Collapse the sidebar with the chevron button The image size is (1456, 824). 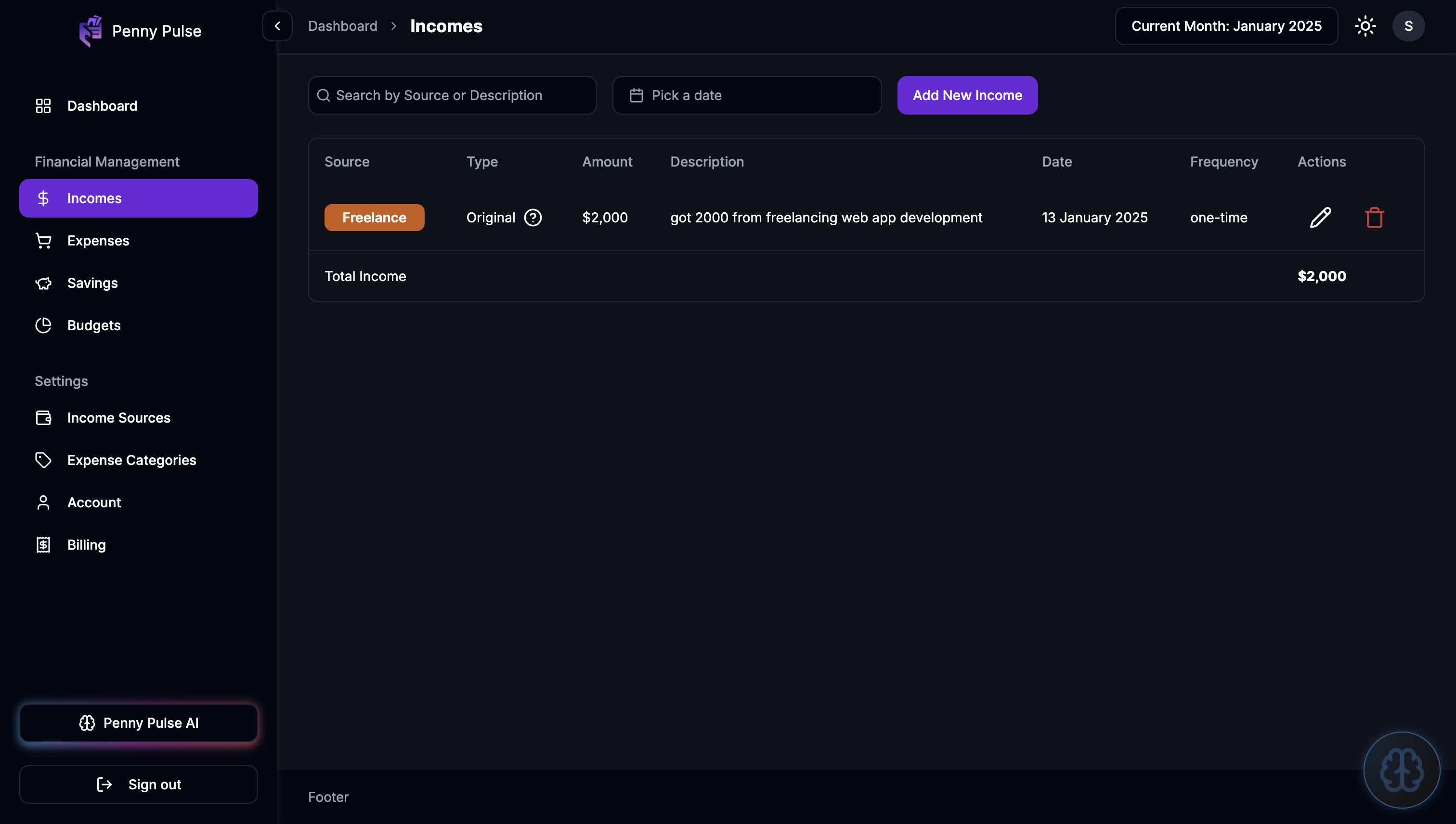277,26
